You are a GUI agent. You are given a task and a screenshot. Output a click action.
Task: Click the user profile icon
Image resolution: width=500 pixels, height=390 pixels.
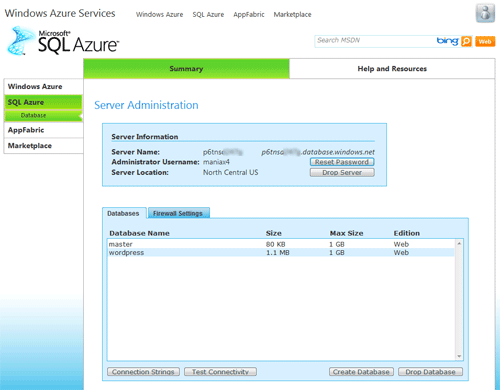coord(485,14)
